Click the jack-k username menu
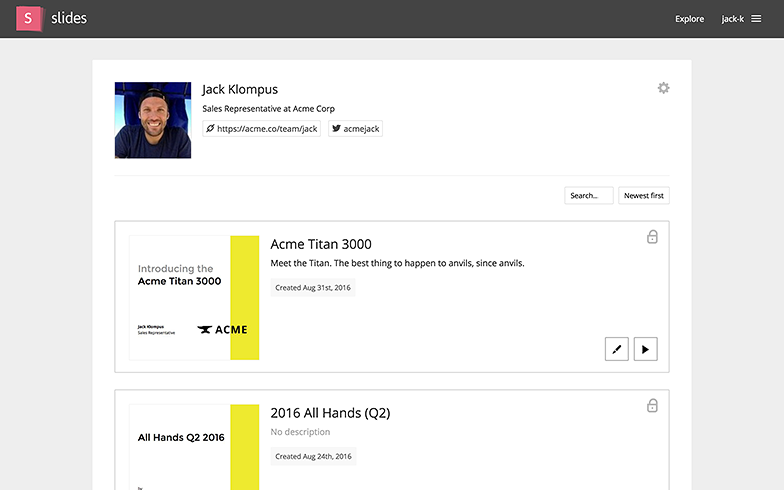 tap(732, 19)
